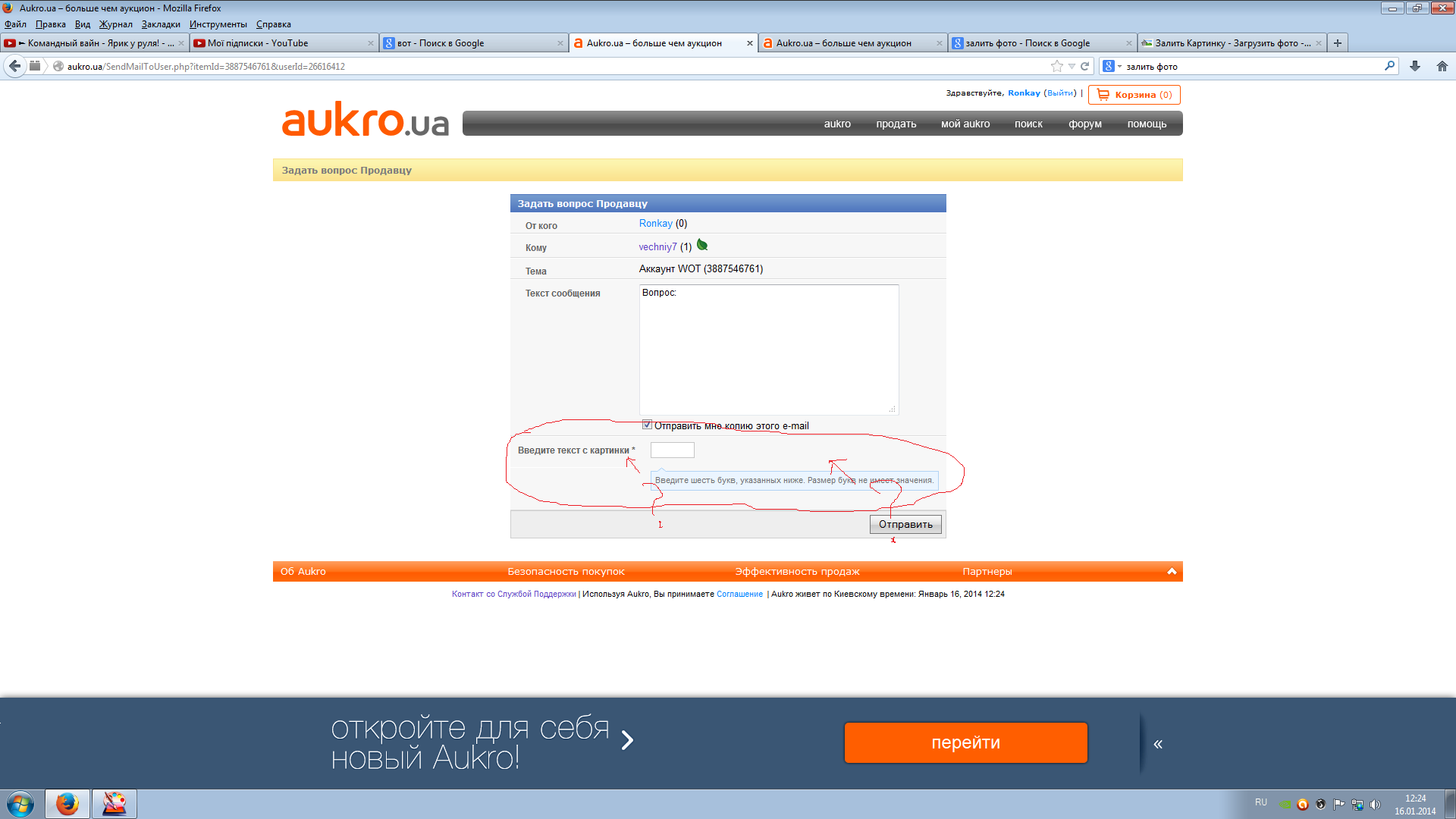Screen dimensions: 1456x819
Task: Open the history folder icon beside back button
Action: click(x=35, y=66)
